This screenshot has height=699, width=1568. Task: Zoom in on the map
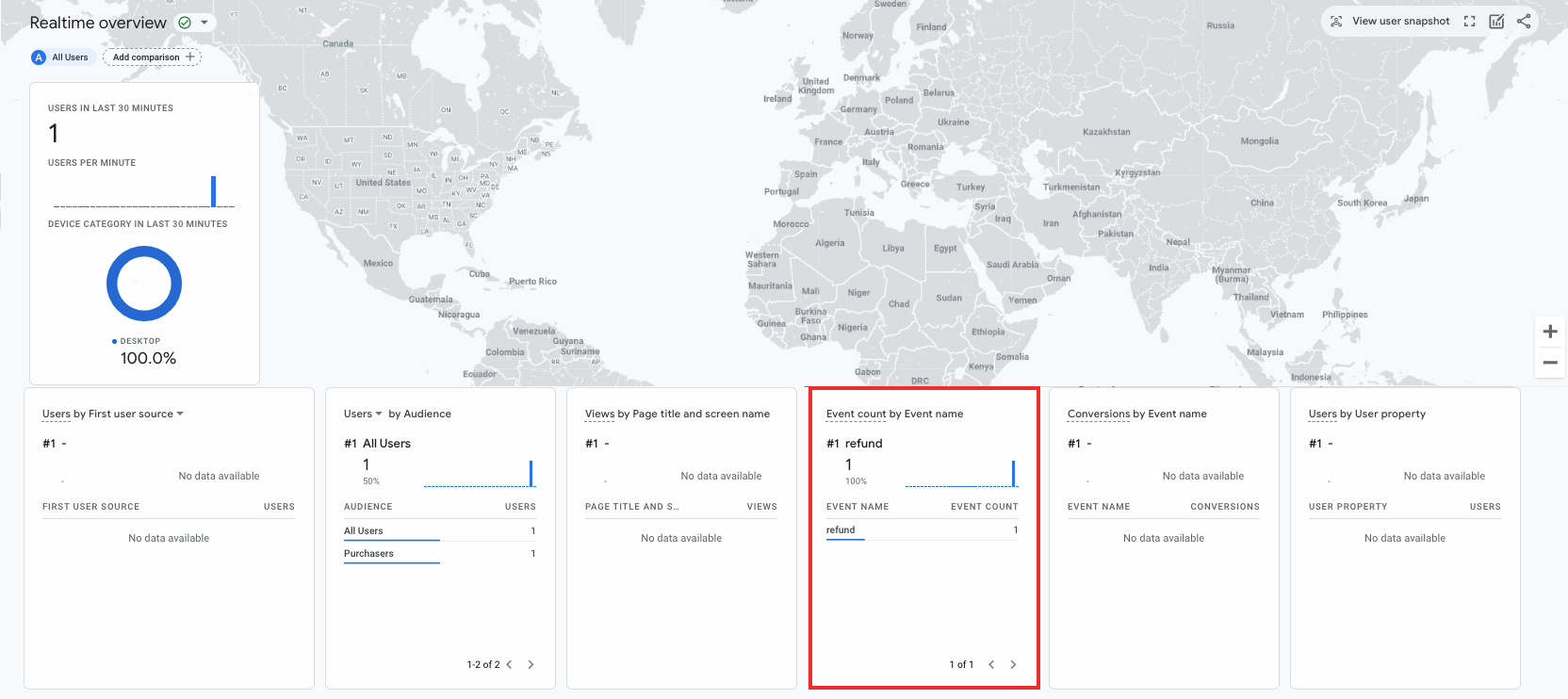(1550, 332)
